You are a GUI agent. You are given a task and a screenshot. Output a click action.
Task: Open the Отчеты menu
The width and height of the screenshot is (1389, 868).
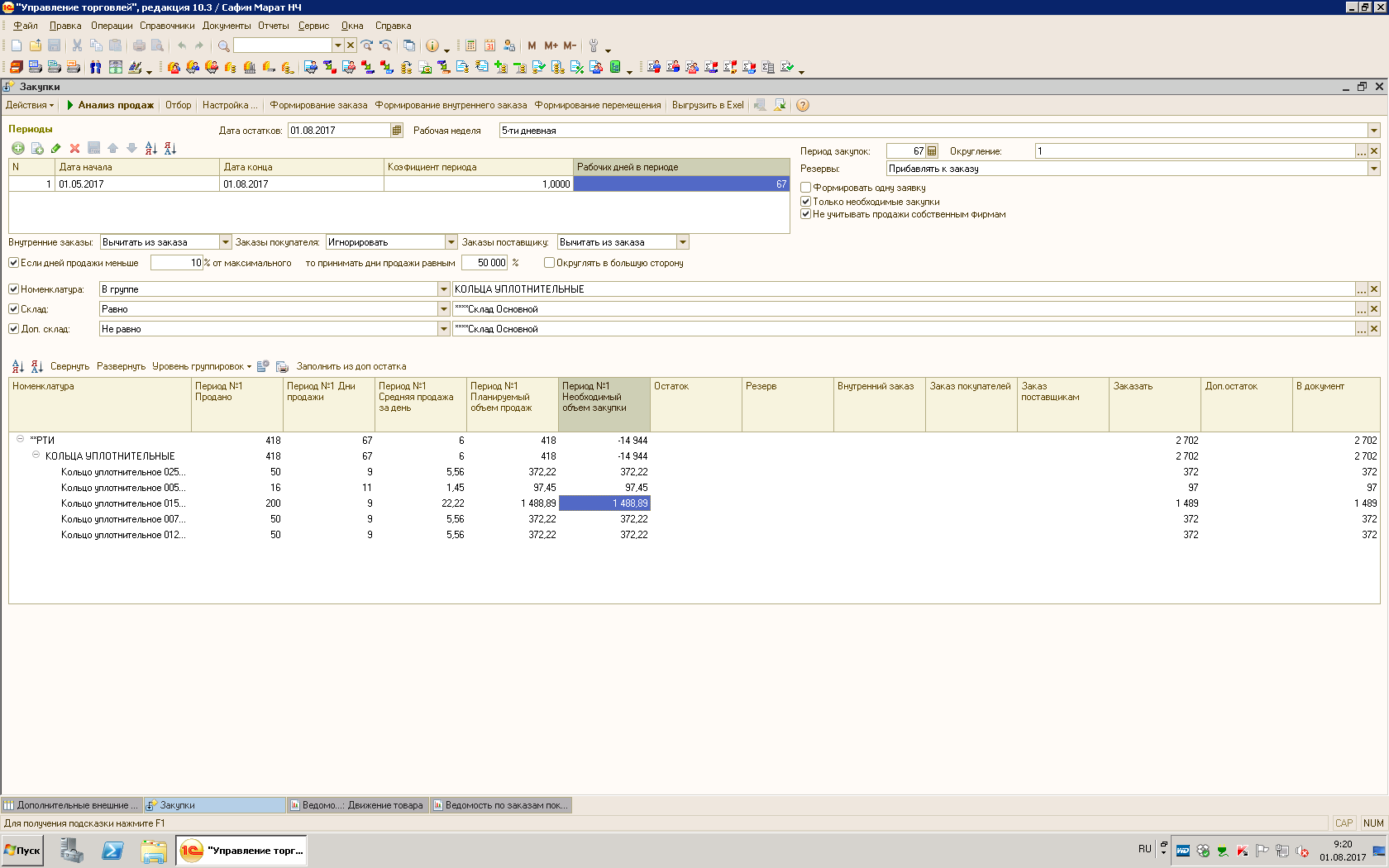coord(273,26)
